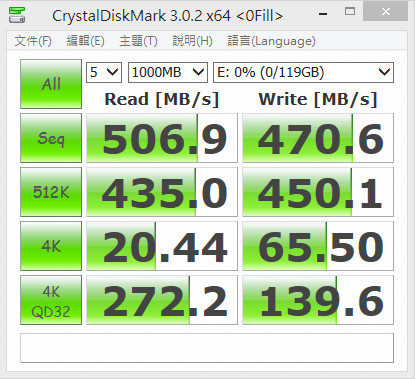Screen dimensions: 415x379
Task: Select the 4K QD32 read result 272.2
Action: [x=162, y=300]
